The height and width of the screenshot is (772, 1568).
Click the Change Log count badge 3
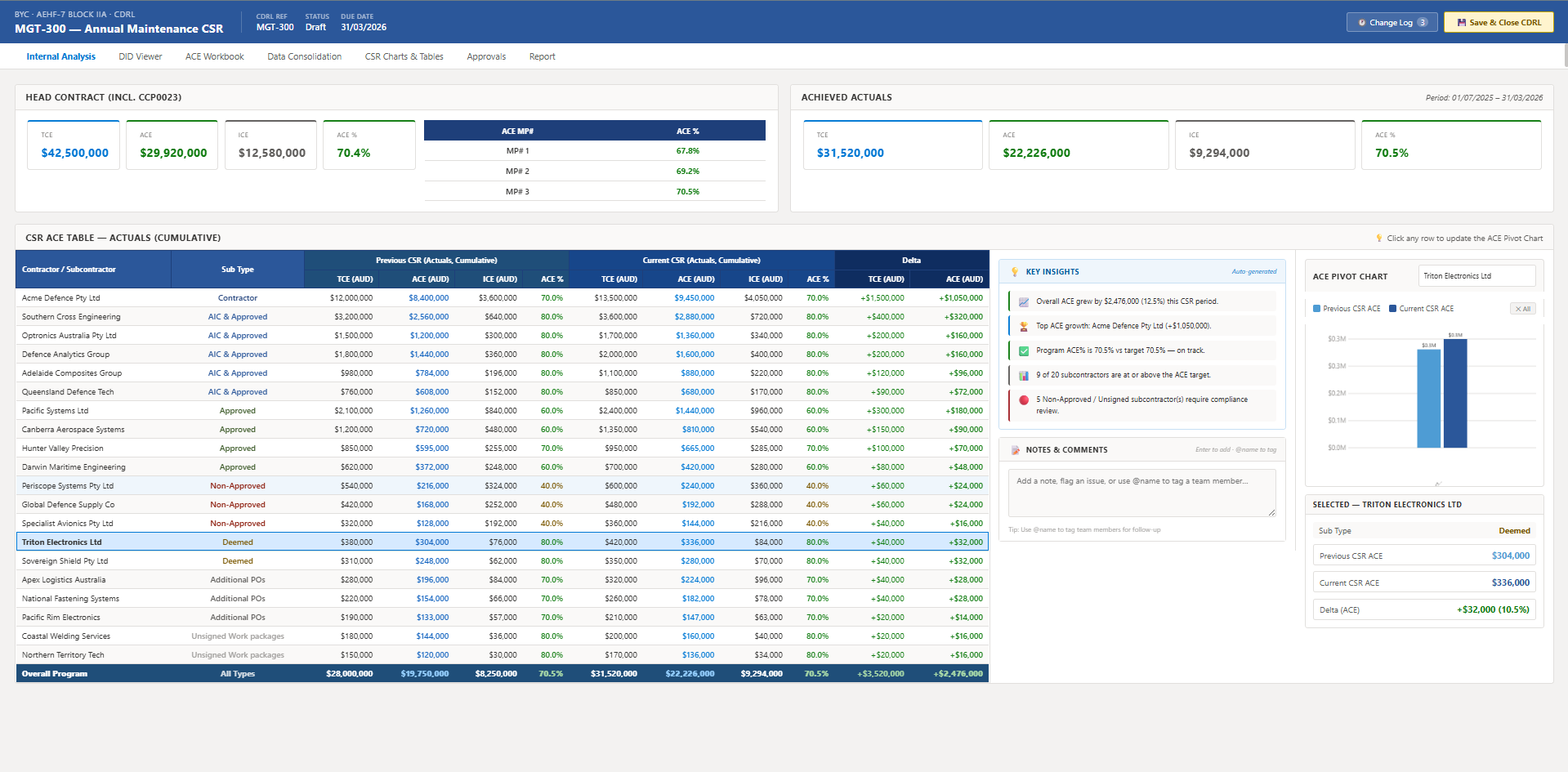1423,23
